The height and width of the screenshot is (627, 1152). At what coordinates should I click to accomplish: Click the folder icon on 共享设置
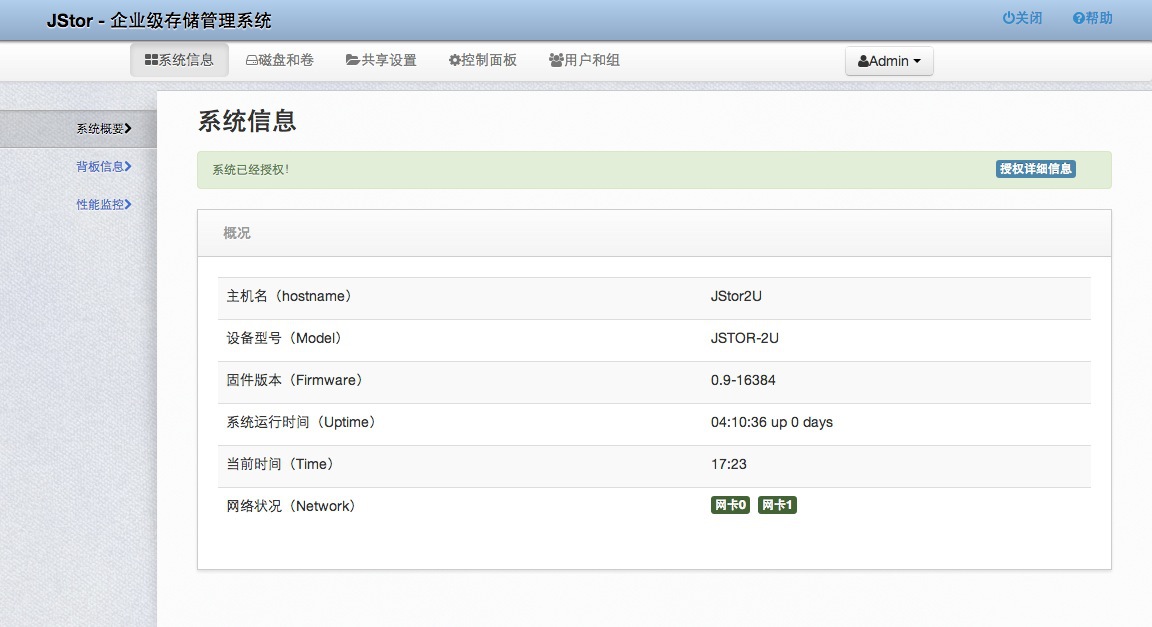point(352,59)
